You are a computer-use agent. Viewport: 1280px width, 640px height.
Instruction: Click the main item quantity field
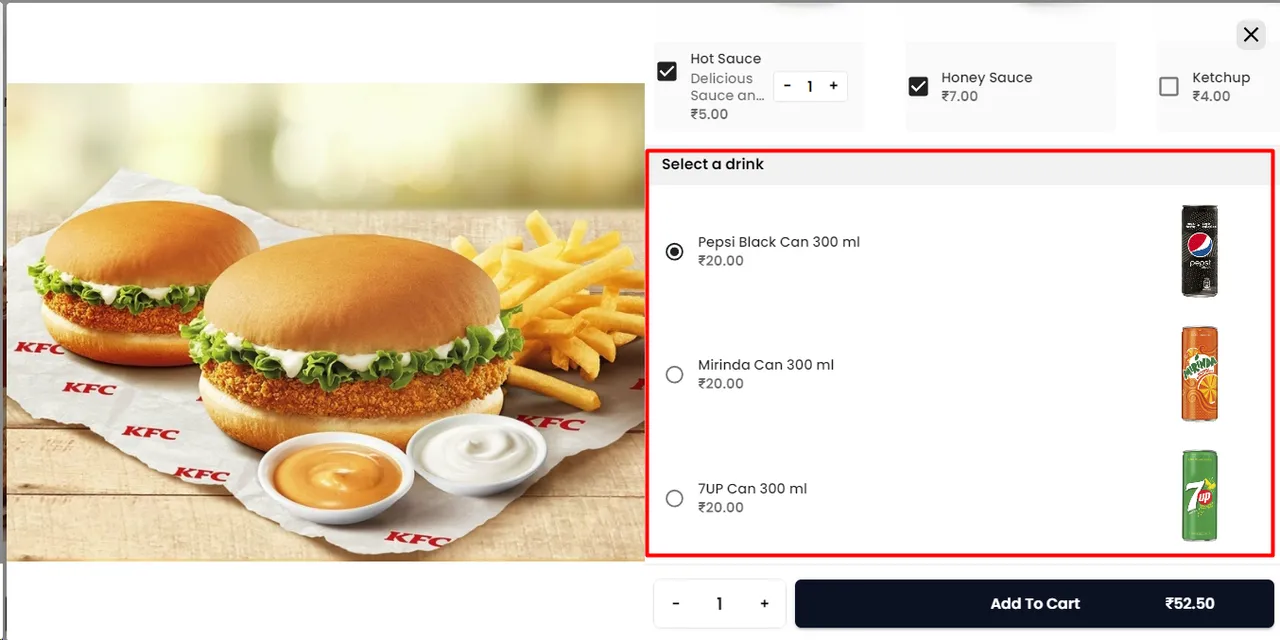point(719,604)
